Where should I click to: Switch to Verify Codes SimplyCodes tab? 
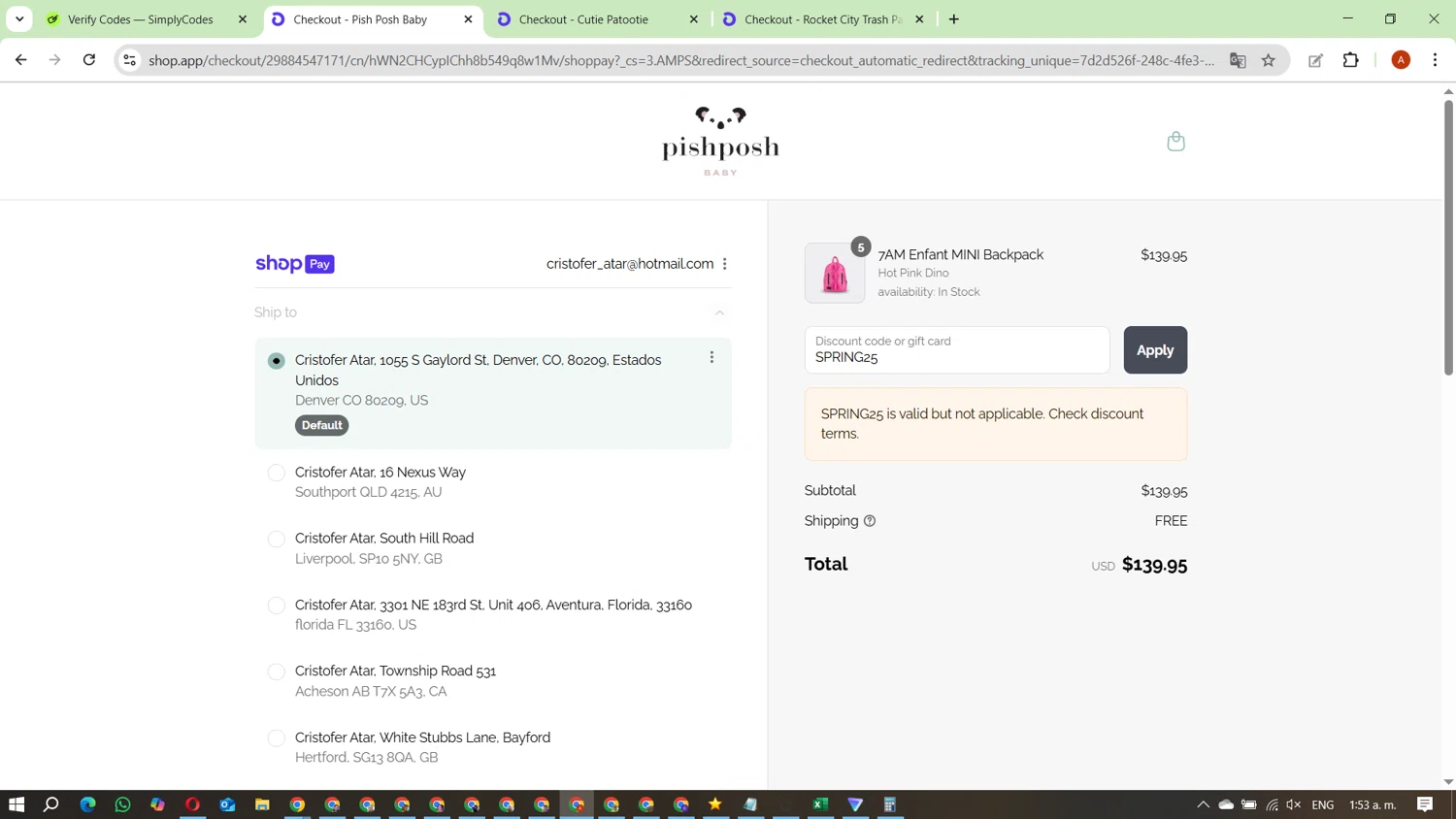click(x=141, y=19)
